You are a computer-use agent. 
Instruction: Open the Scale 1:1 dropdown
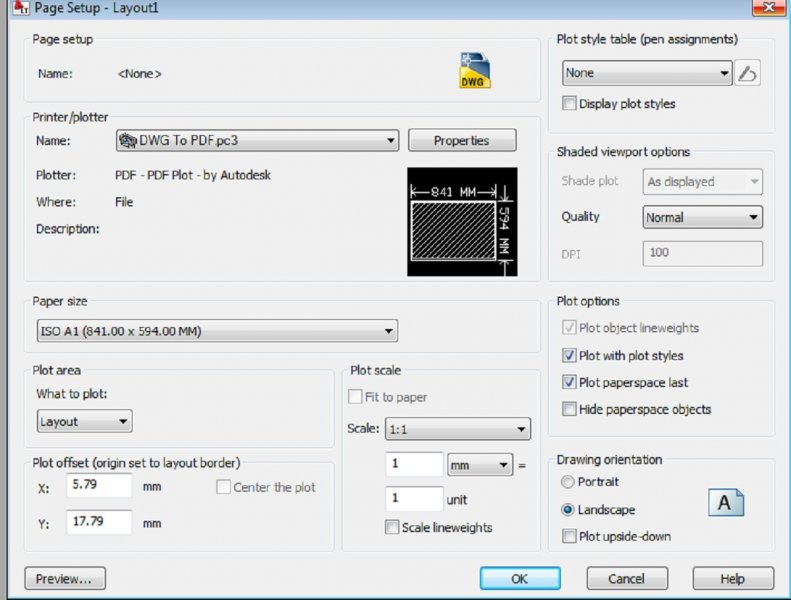458,429
